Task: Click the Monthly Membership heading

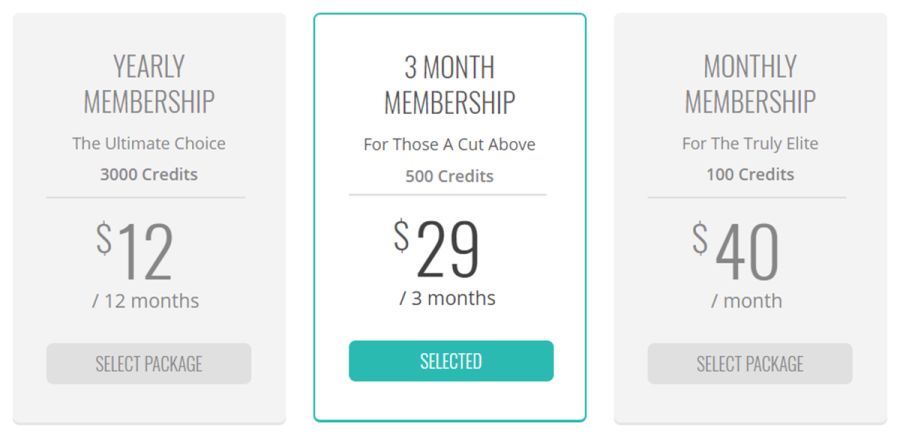Action: click(x=750, y=84)
